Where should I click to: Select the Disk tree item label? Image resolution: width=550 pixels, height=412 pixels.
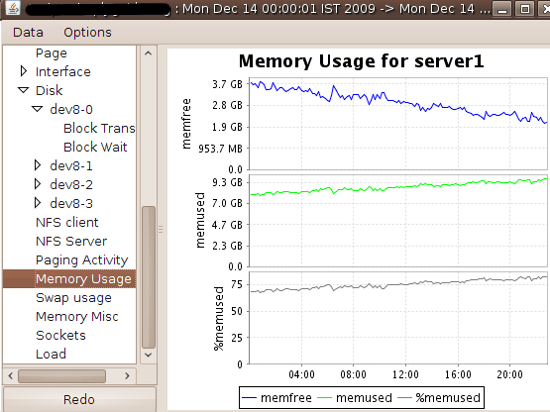coord(49,90)
